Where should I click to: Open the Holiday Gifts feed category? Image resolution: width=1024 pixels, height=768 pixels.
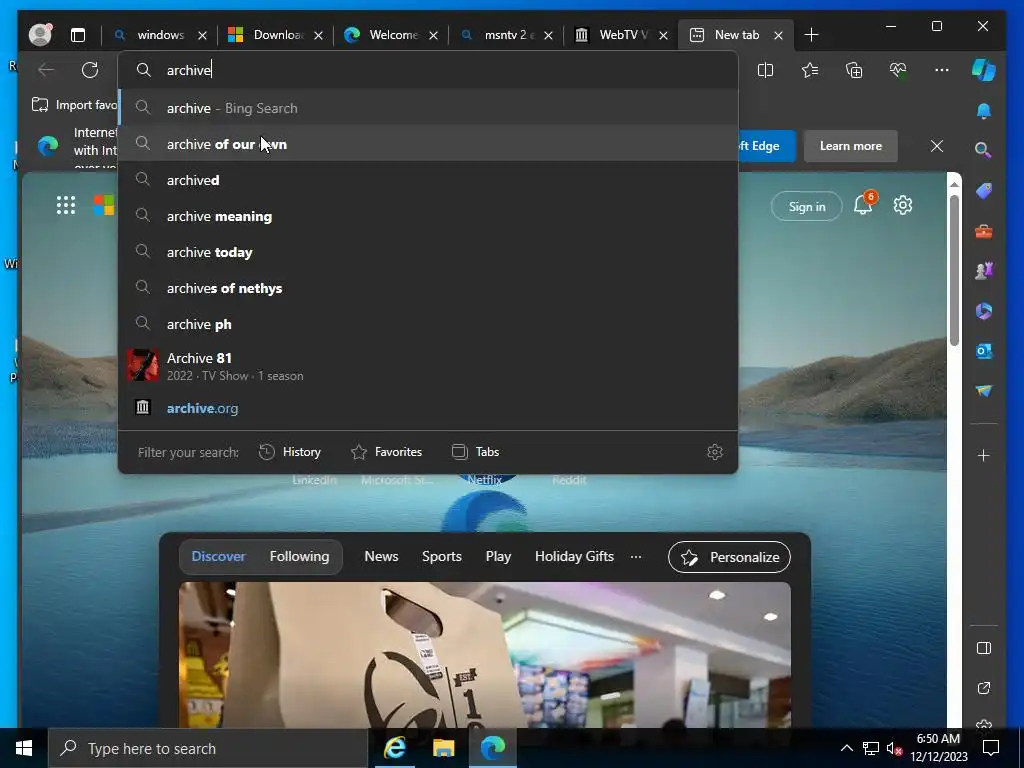point(574,556)
